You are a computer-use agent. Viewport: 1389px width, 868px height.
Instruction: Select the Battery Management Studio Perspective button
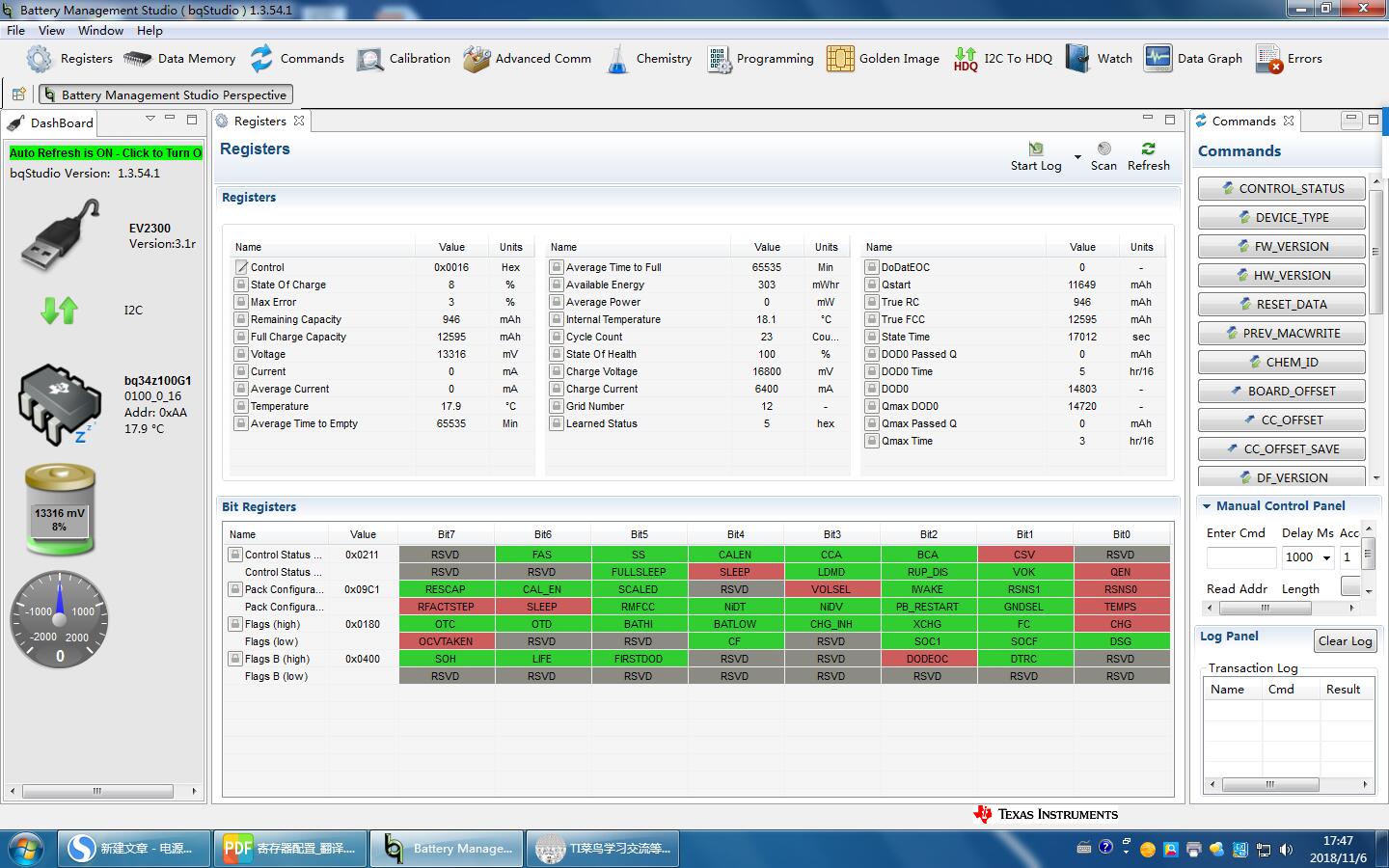click(166, 95)
